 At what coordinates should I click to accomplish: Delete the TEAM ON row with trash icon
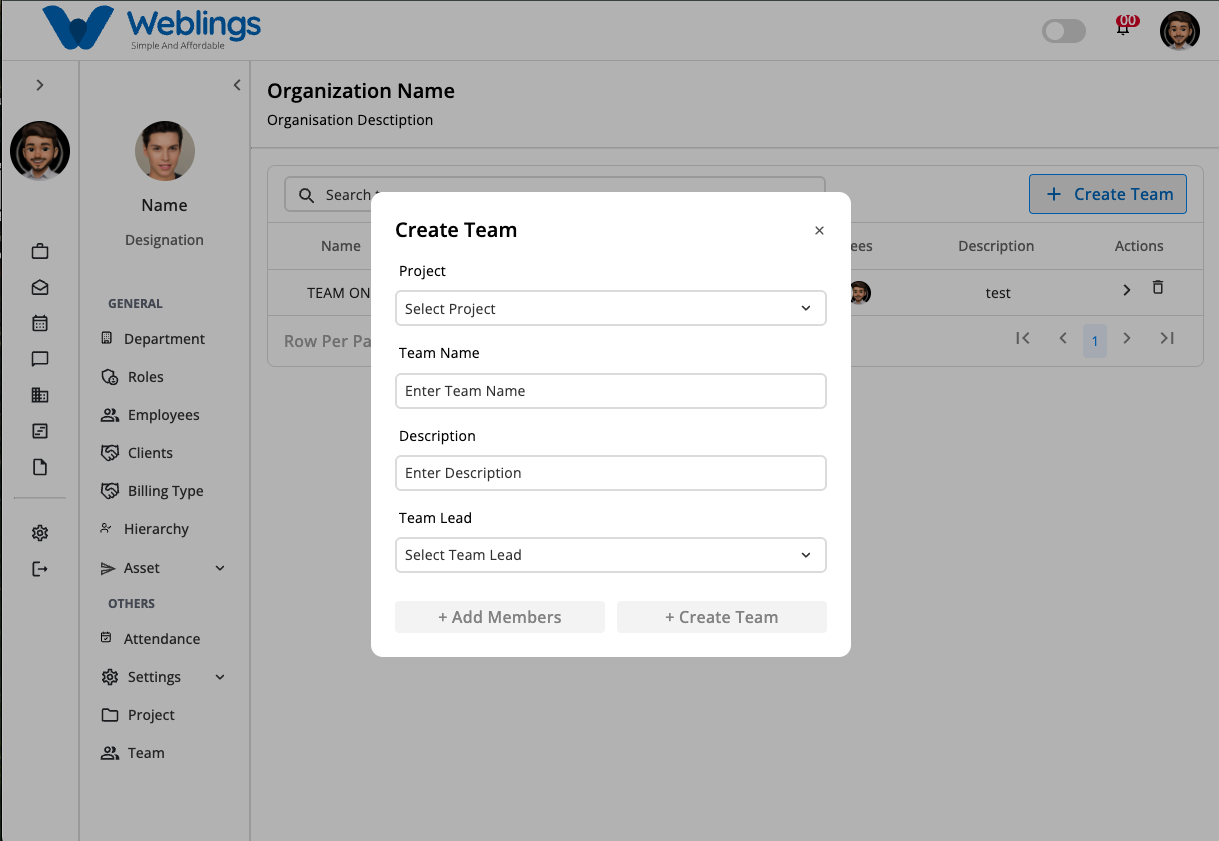[x=1158, y=288]
